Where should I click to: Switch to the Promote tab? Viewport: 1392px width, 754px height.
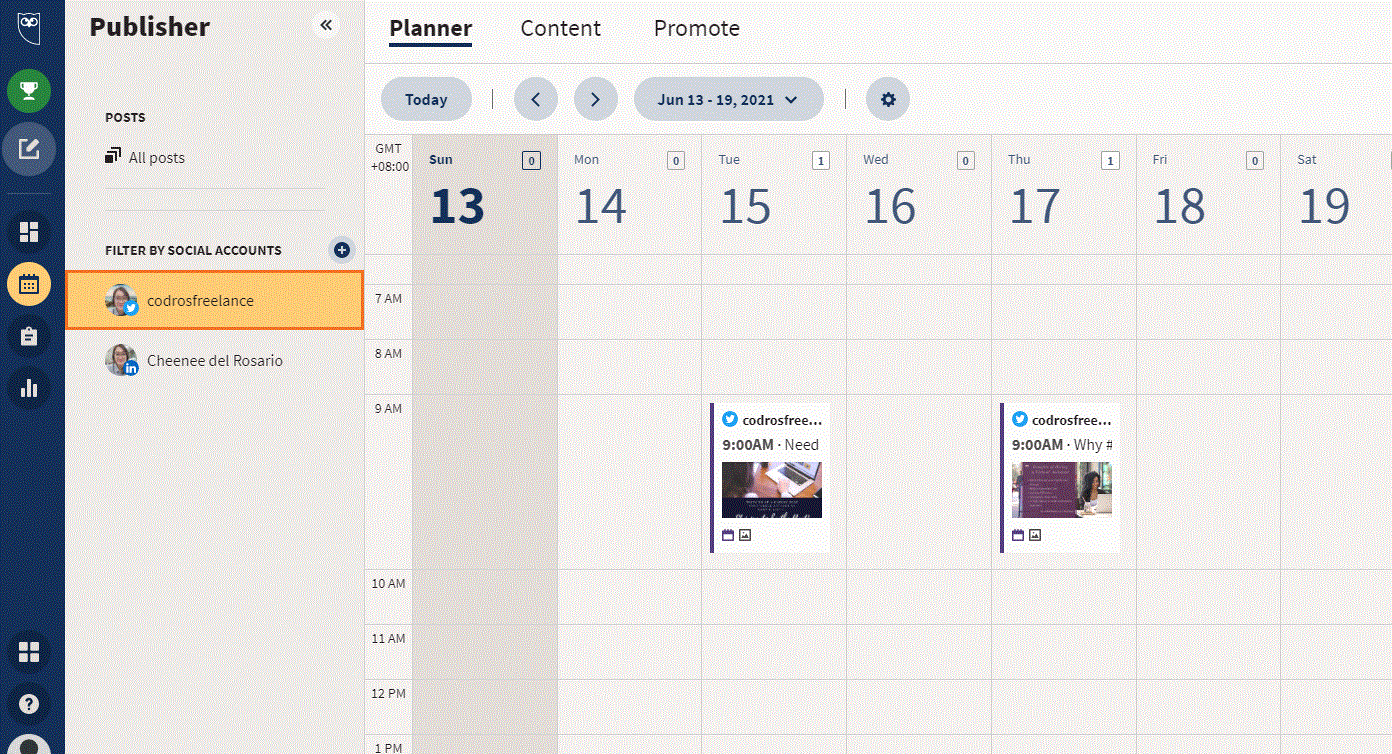pos(697,28)
